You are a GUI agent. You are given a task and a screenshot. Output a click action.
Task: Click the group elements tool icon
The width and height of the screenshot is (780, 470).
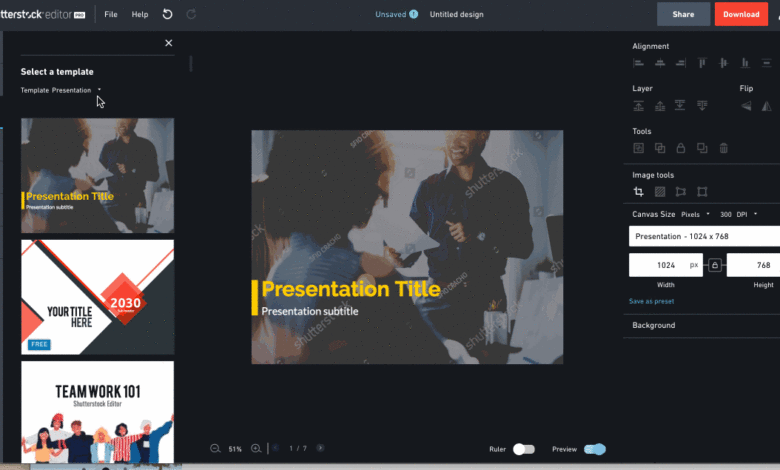pyautogui.click(x=660, y=148)
